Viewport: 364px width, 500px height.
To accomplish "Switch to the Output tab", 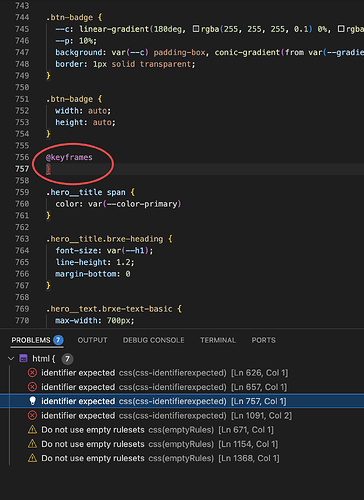I will 92,340.
